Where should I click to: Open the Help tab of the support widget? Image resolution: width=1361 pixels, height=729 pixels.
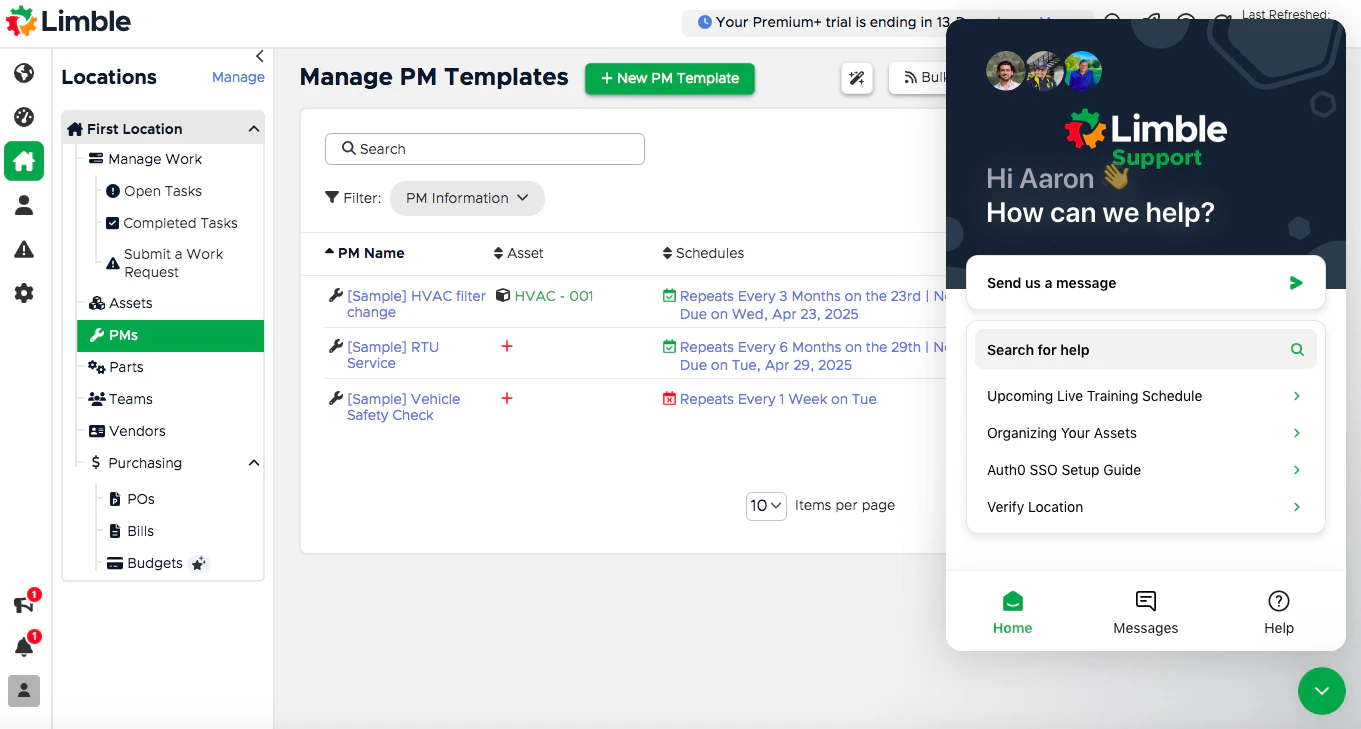[x=1278, y=611]
